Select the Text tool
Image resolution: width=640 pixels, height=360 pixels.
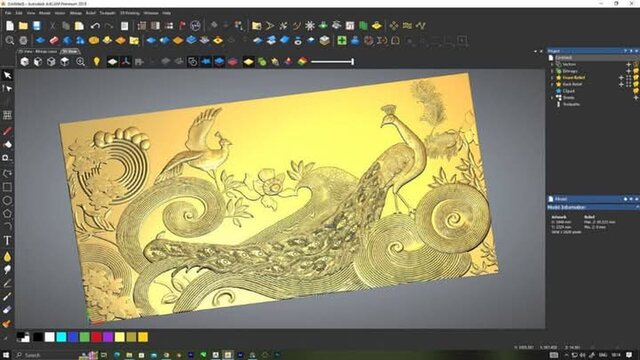pos(7,240)
